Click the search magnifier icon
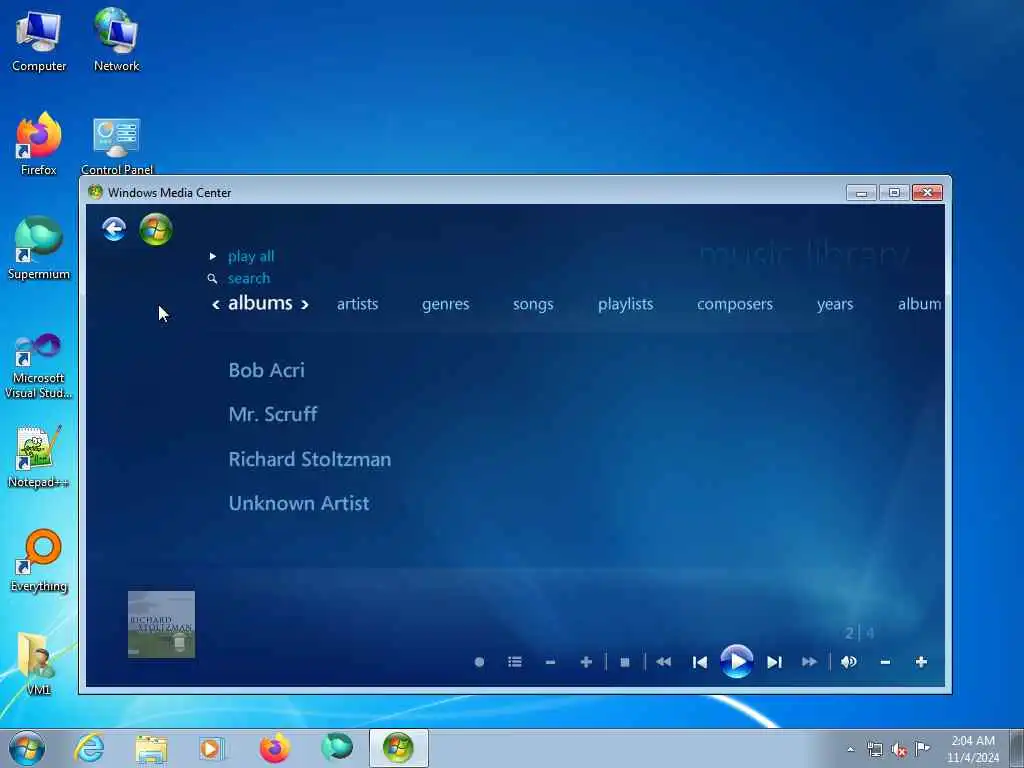This screenshot has height=768, width=1024. 212,279
